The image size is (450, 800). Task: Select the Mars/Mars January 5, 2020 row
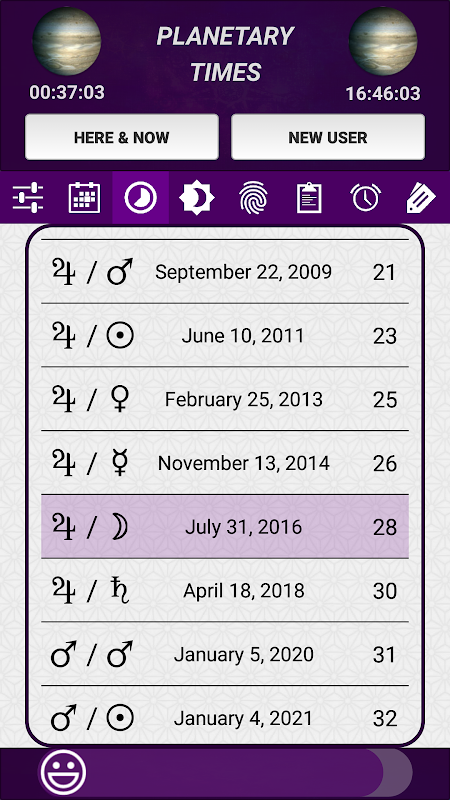click(225, 654)
